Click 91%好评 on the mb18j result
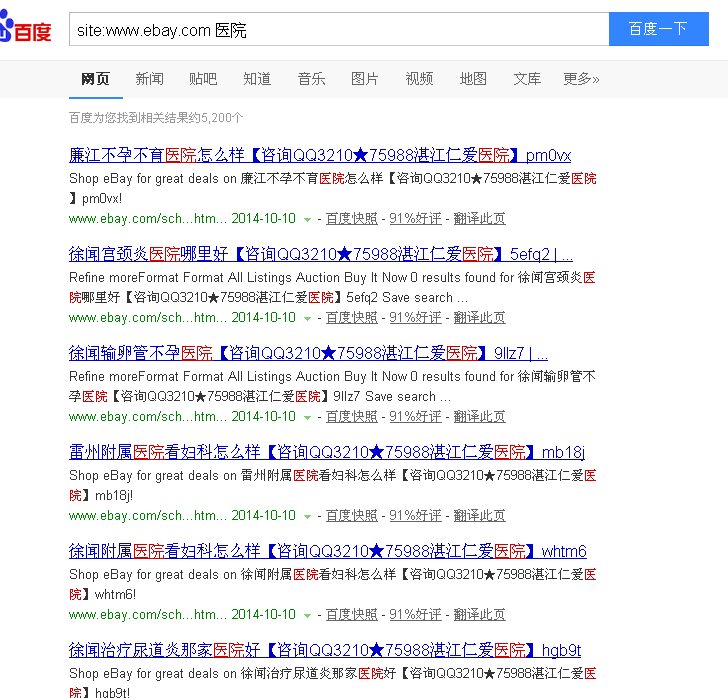This screenshot has height=698, width=728. click(x=416, y=515)
